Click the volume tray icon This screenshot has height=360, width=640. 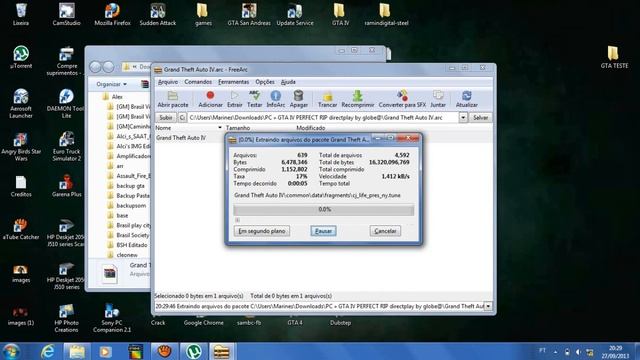tap(578, 352)
